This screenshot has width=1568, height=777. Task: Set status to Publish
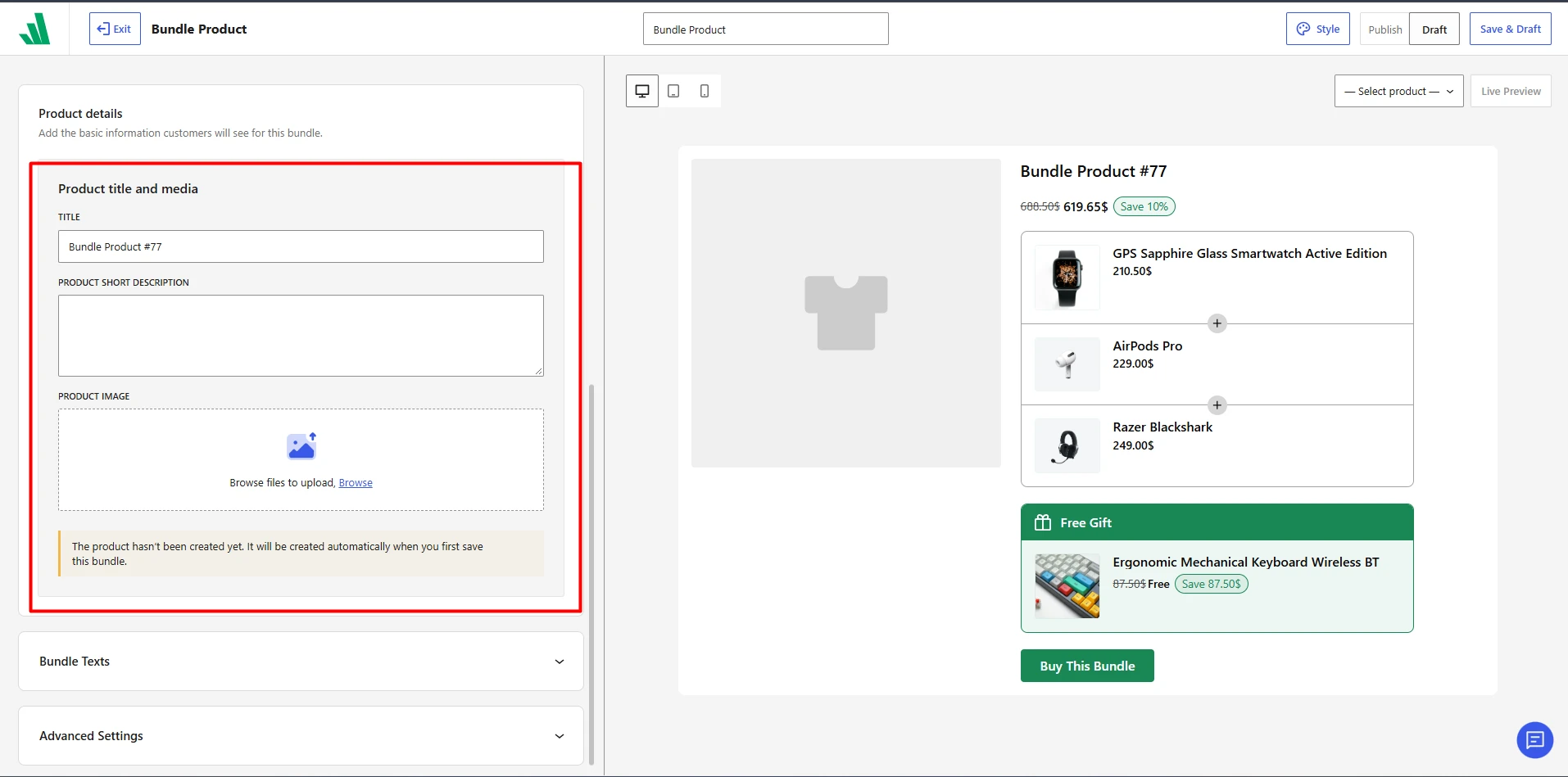[x=1384, y=29]
